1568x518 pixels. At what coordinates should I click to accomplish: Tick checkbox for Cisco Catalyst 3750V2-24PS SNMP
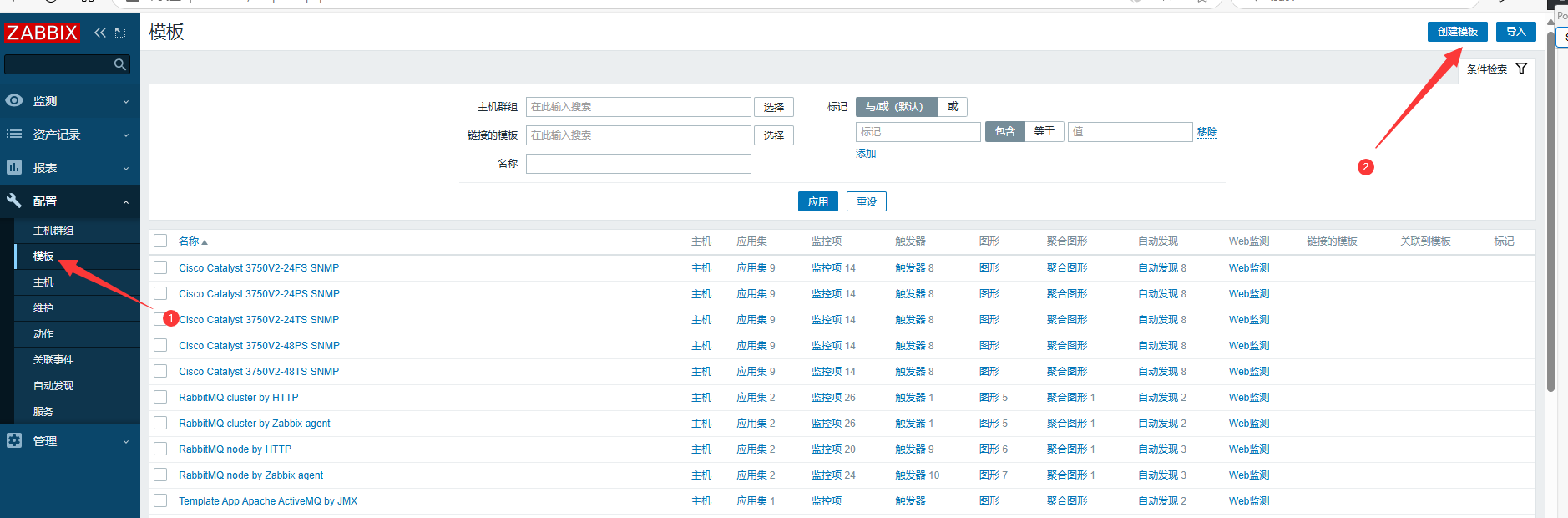click(160, 294)
